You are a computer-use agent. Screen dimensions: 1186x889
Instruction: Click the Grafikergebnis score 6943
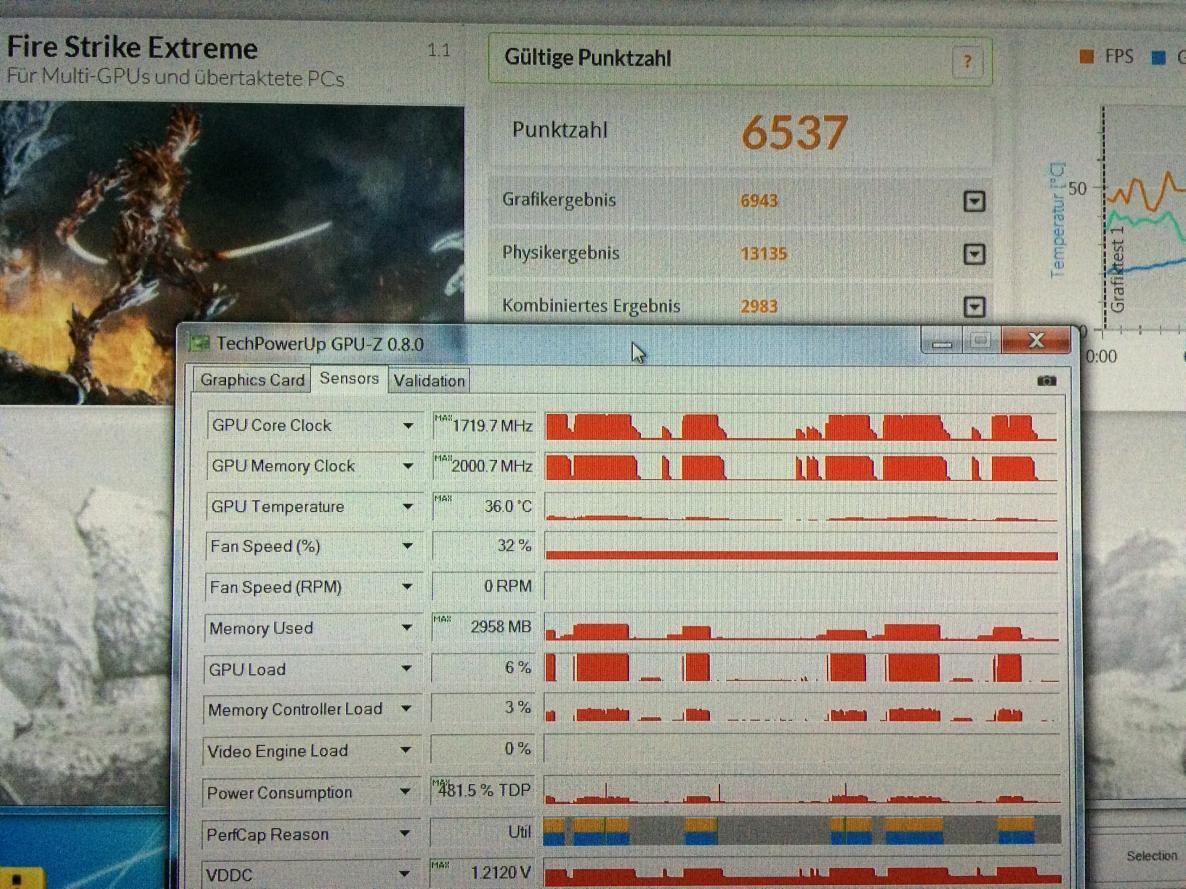tap(759, 200)
